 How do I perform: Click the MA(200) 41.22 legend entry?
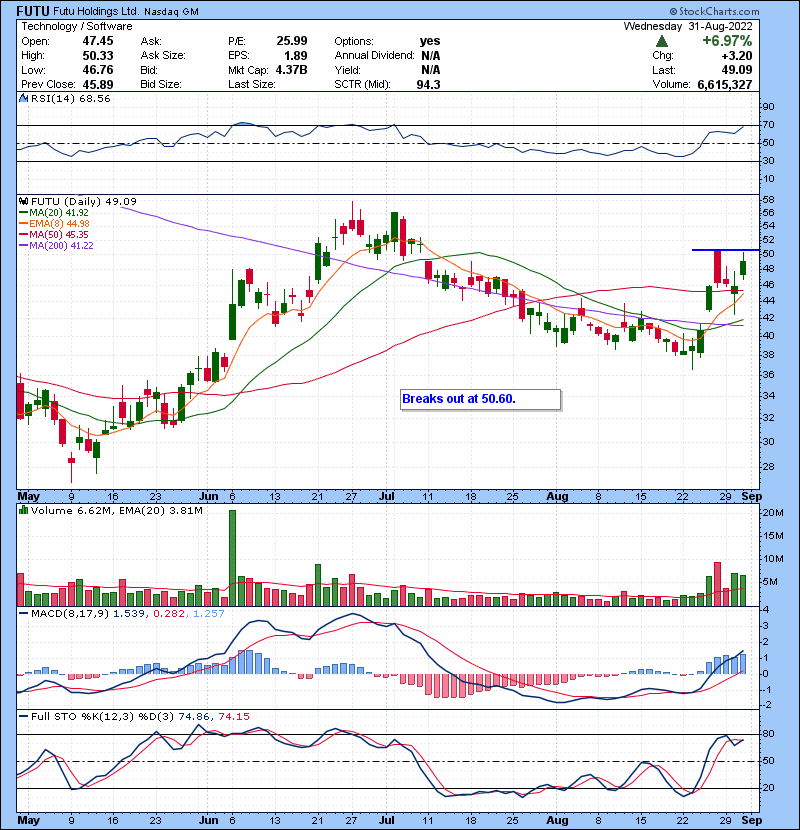[x=56, y=246]
